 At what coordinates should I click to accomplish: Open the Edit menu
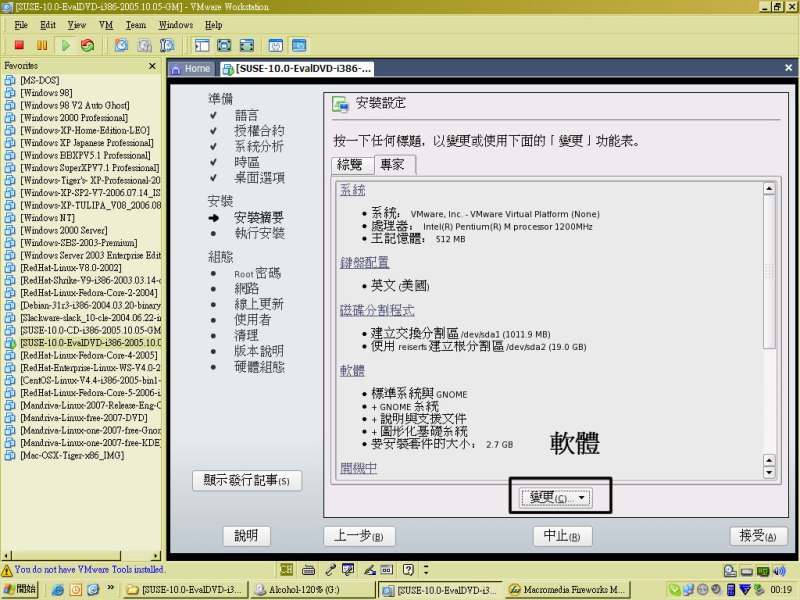(x=48, y=25)
